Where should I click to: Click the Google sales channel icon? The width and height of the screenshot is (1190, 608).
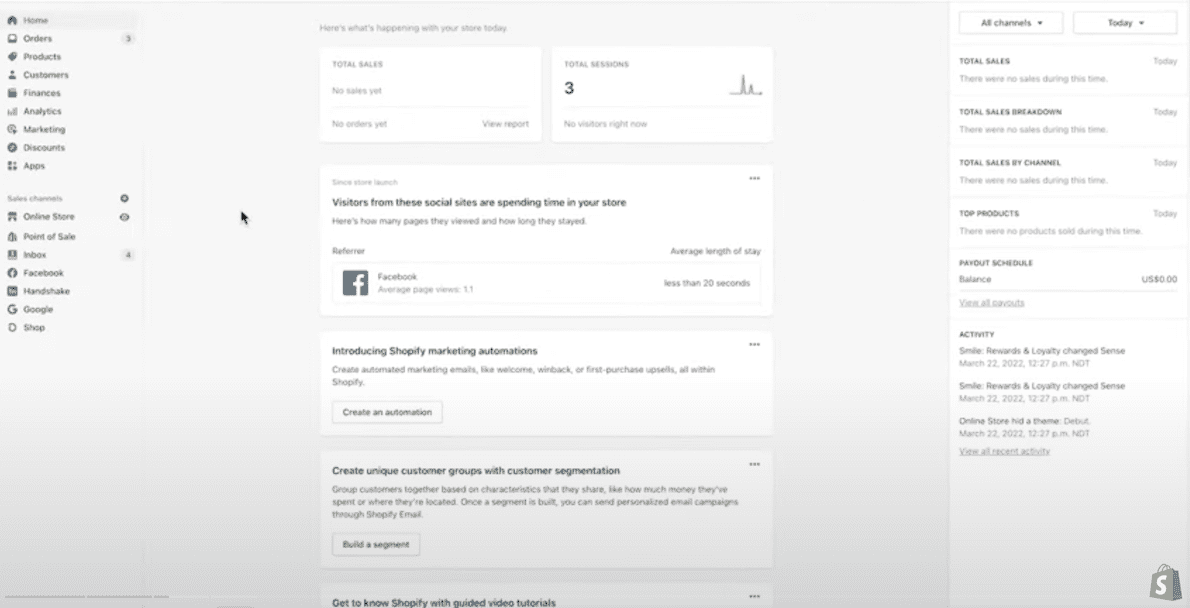click(x=12, y=310)
